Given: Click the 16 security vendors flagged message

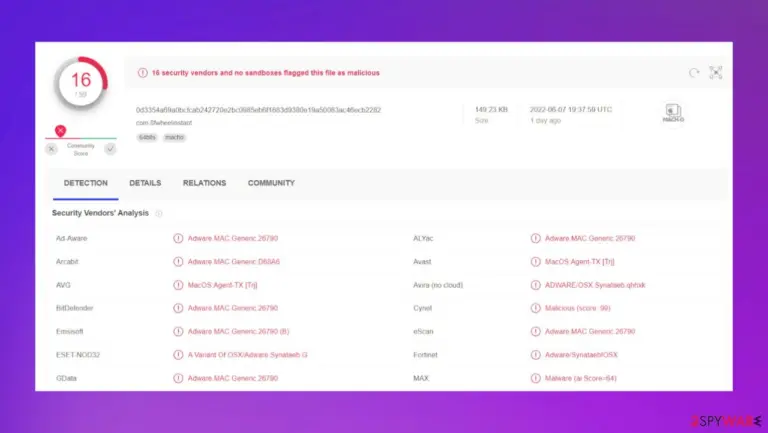Looking at the screenshot, I should (x=265, y=72).
